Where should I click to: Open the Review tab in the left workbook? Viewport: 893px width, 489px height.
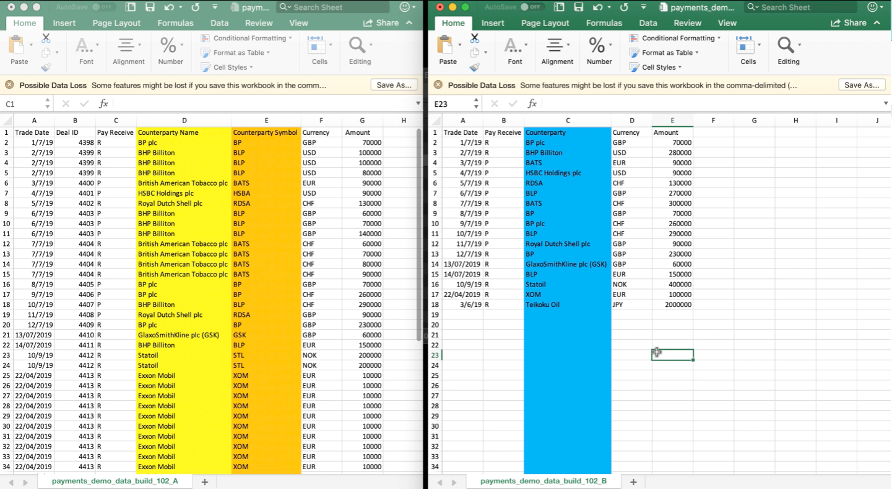point(259,23)
